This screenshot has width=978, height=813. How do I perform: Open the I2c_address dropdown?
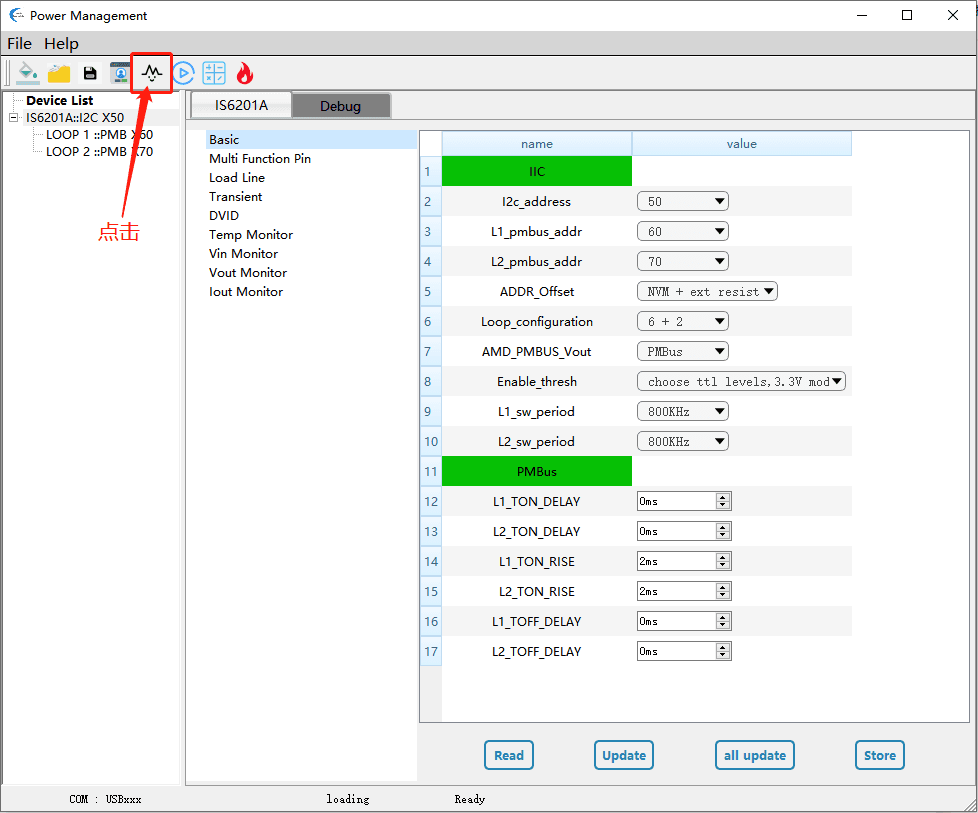pos(682,202)
